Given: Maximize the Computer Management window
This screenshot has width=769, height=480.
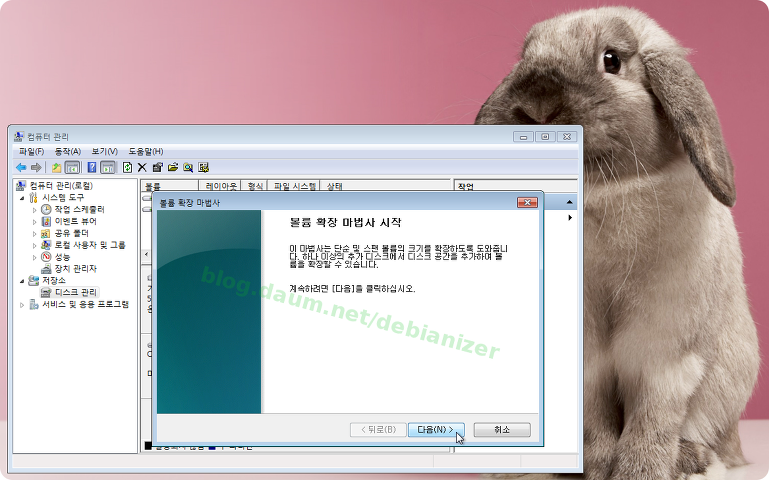Looking at the screenshot, I should coord(545,137).
